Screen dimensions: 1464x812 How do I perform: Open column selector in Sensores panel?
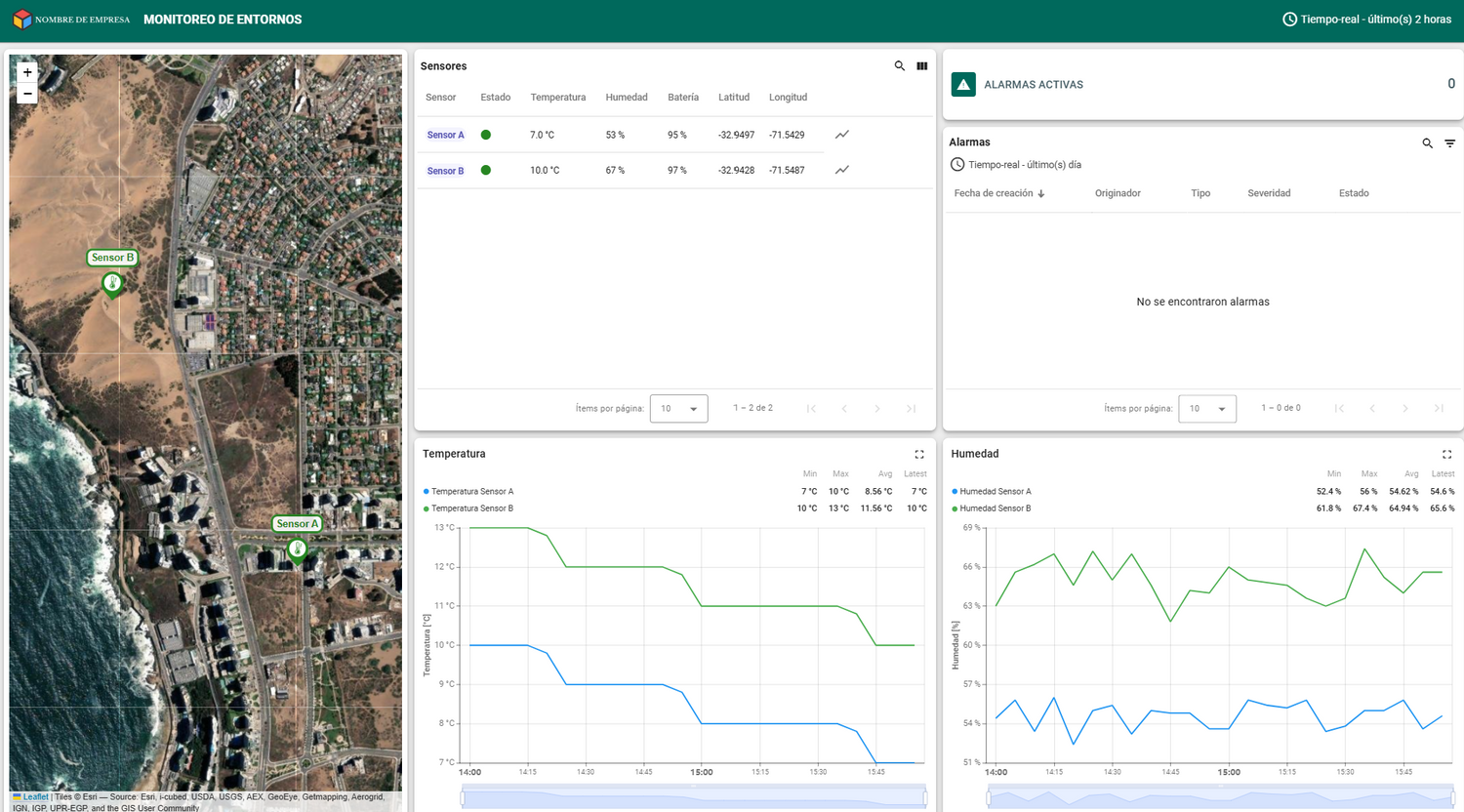(x=922, y=66)
